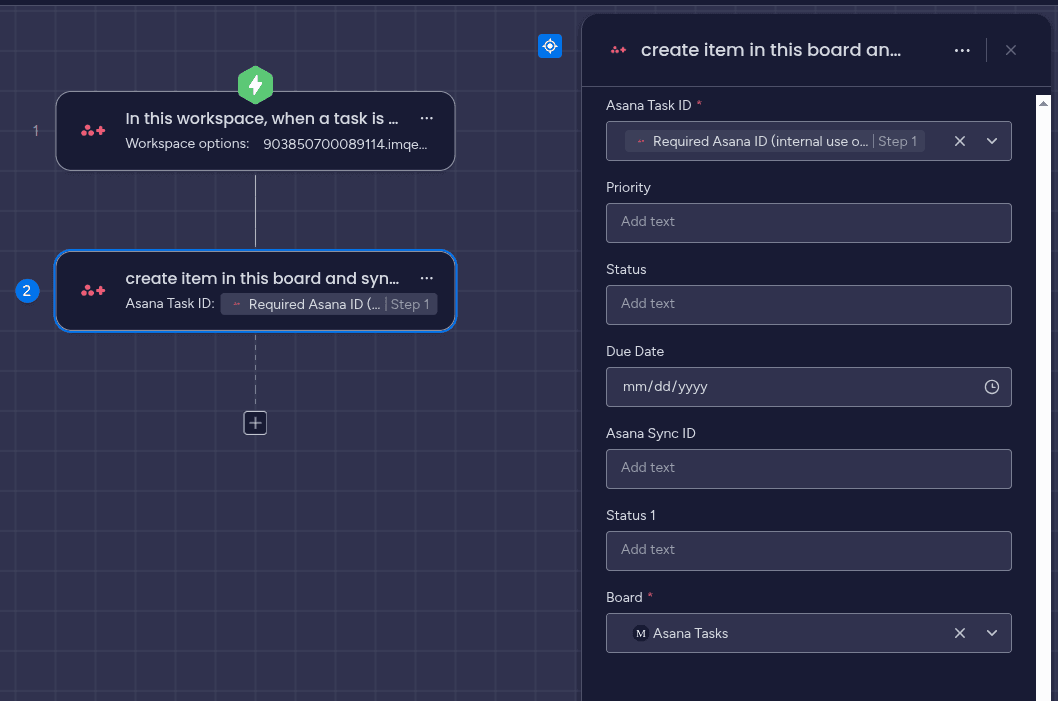The height and width of the screenshot is (701, 1058).
Task: Open the Board selection dropdown
Action: pos(992,633)
